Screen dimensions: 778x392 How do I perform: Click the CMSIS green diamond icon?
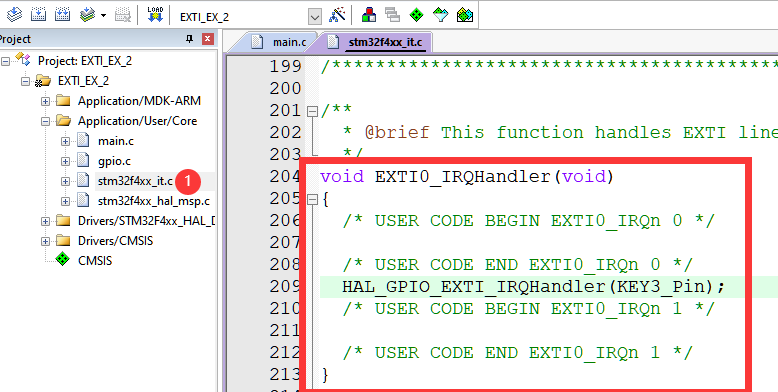63,260
